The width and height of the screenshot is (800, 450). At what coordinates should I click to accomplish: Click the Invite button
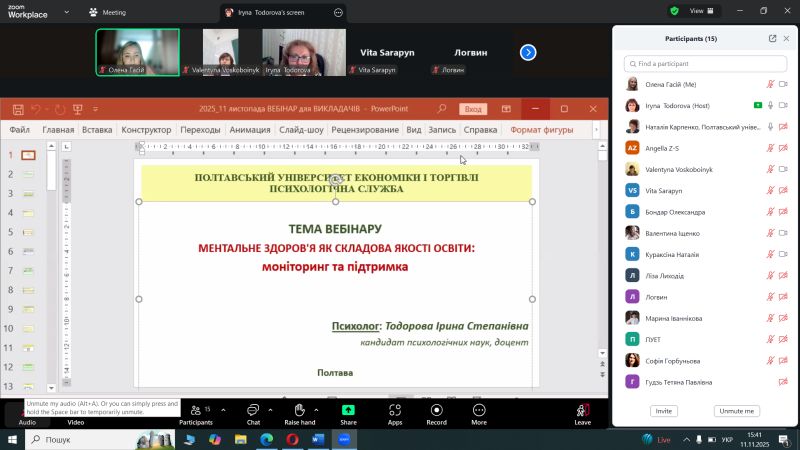[662, 411]
